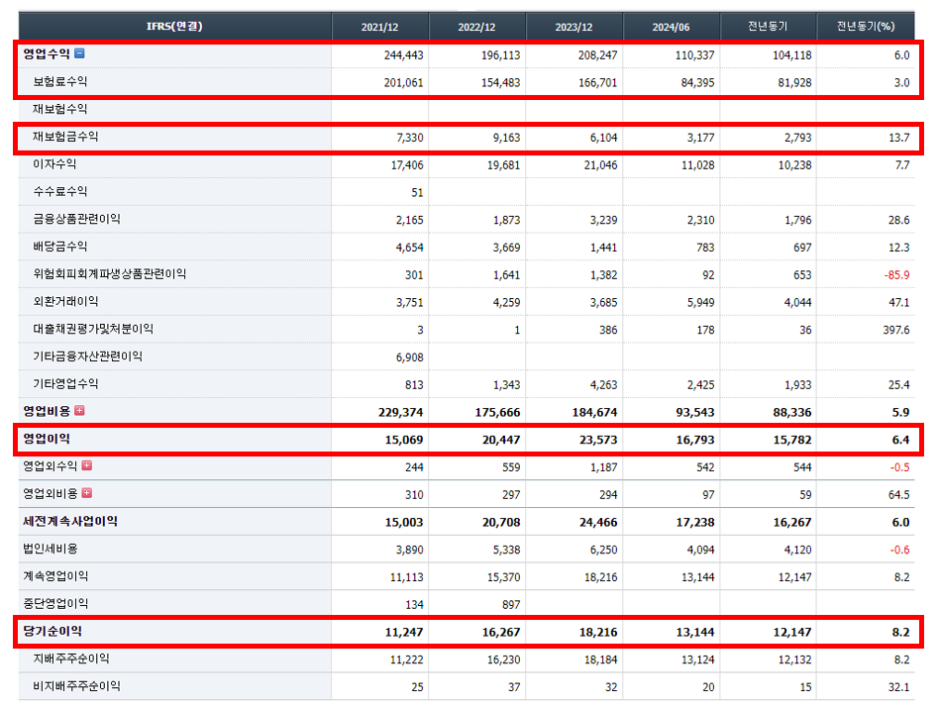The height and width of the screenshot is (708, 936).
Task: Click the 201,061 value in 보험료수익 row
Action: [404, 82]
